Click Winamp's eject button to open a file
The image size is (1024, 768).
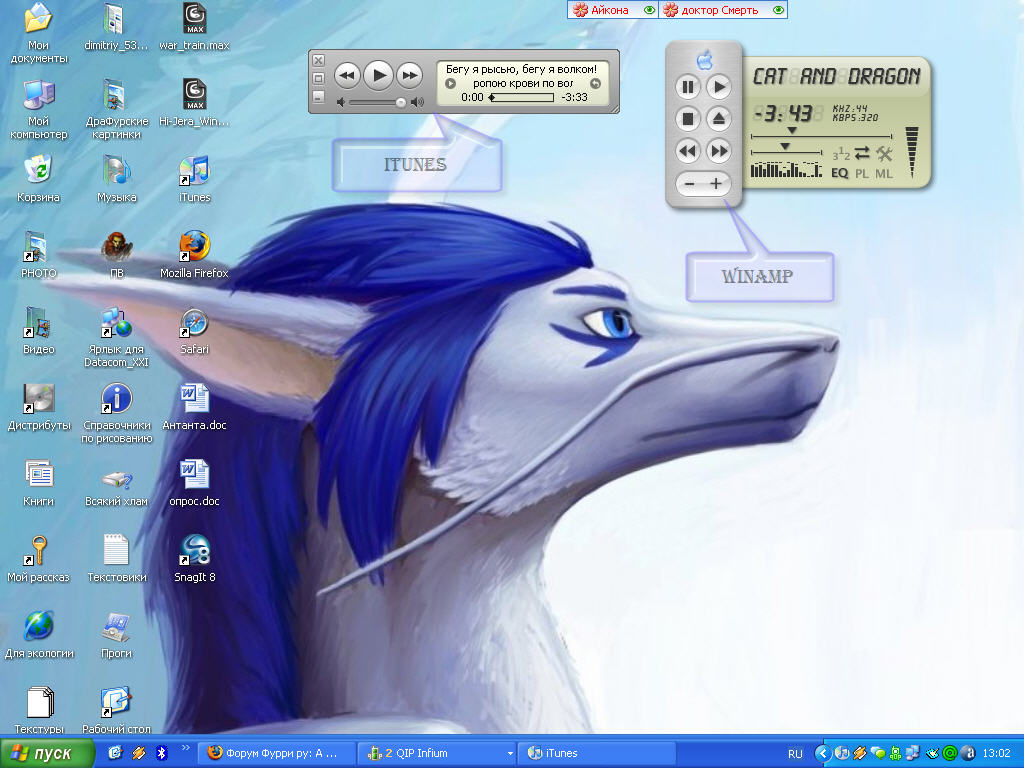720,119
